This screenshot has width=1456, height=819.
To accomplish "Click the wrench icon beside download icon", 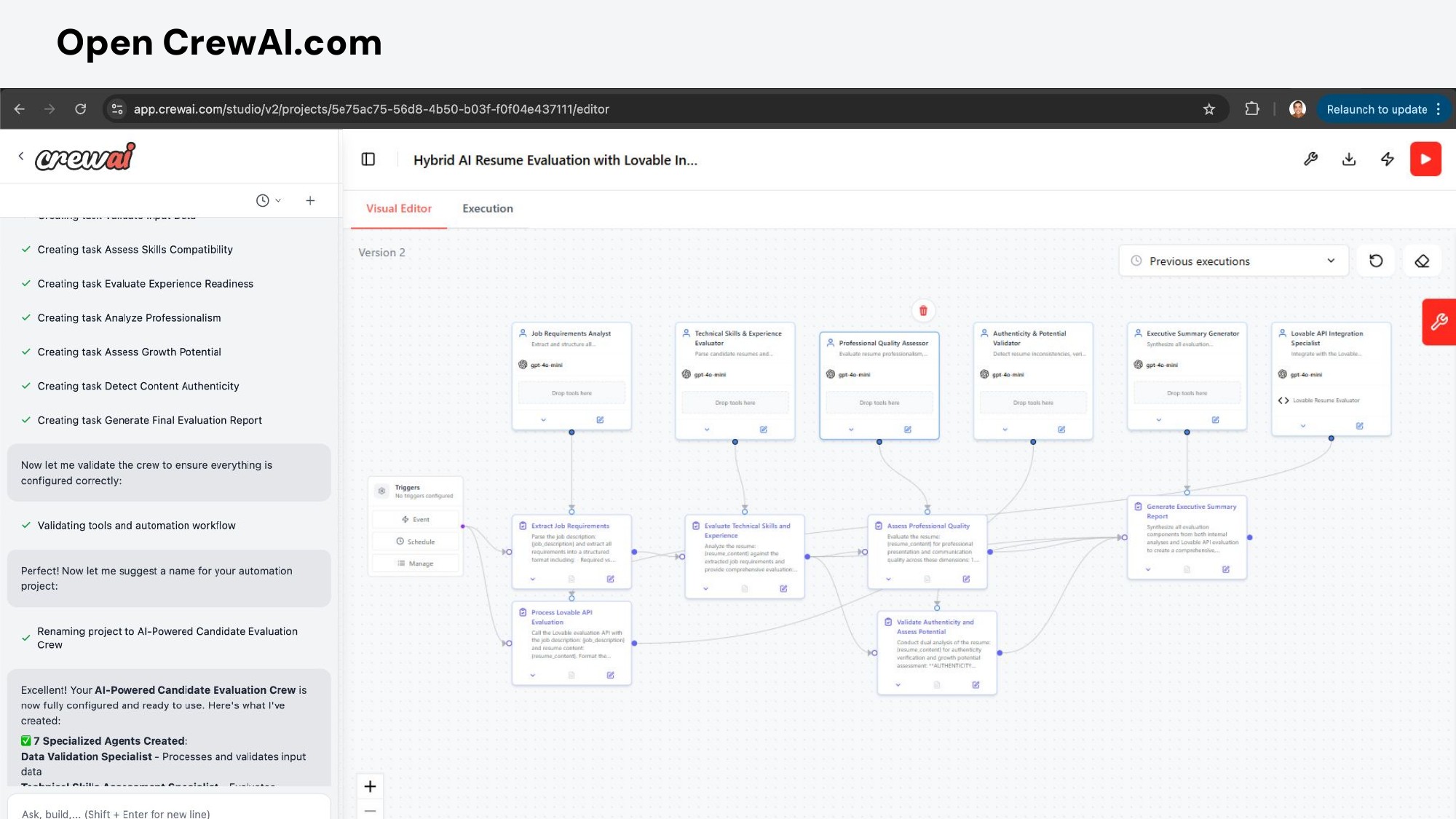I will point(1310,159).
